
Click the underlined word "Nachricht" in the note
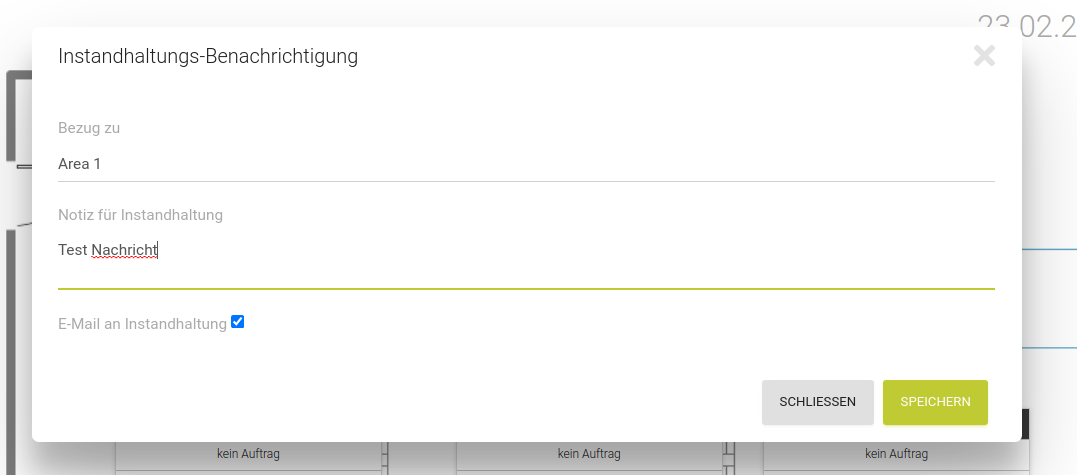tap(124, 250)
